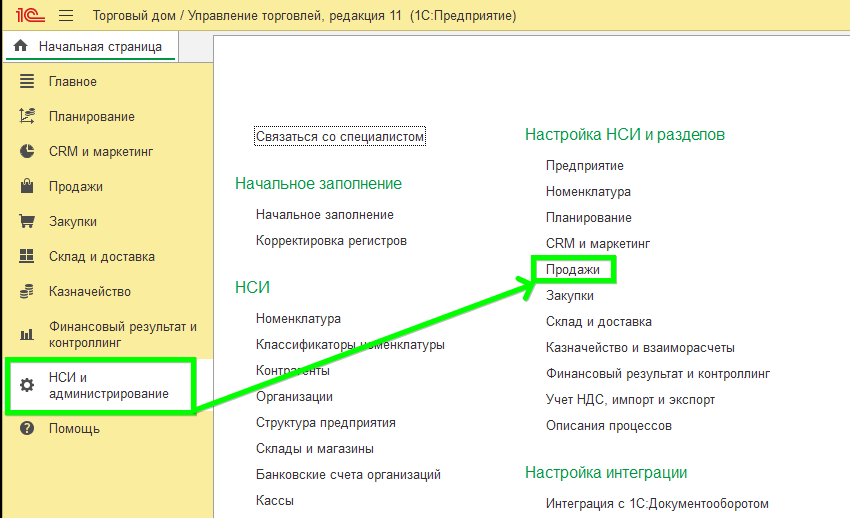Open Номенклатура under Настройка НСИ и разделов
Viewport: 850px width, 518px height.
tap(588, 191)
